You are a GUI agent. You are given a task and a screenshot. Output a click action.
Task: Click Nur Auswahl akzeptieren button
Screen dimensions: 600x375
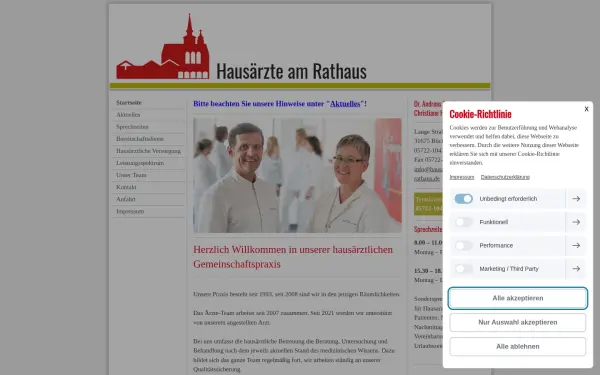click(x=518, y=322)
